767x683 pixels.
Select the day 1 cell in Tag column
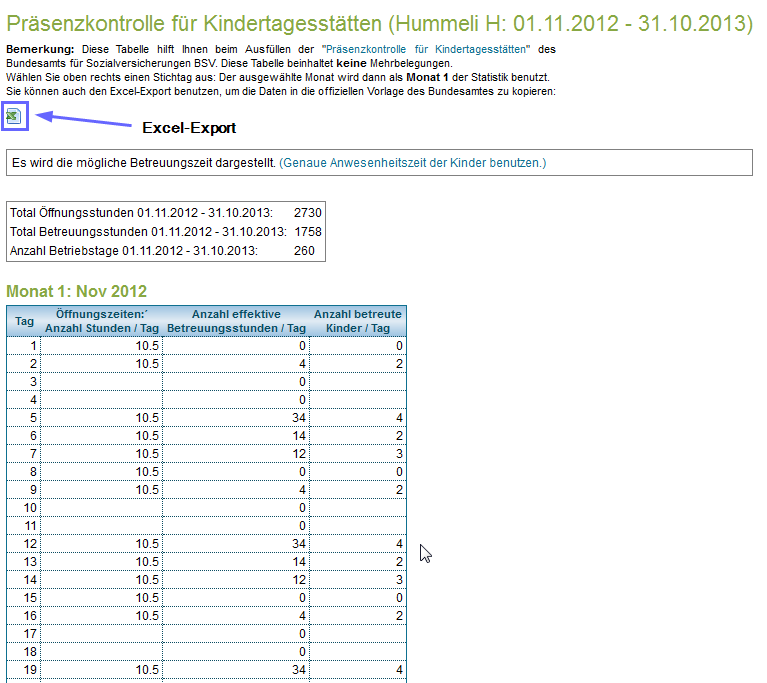pyautogui.click(x=25, y=346)
